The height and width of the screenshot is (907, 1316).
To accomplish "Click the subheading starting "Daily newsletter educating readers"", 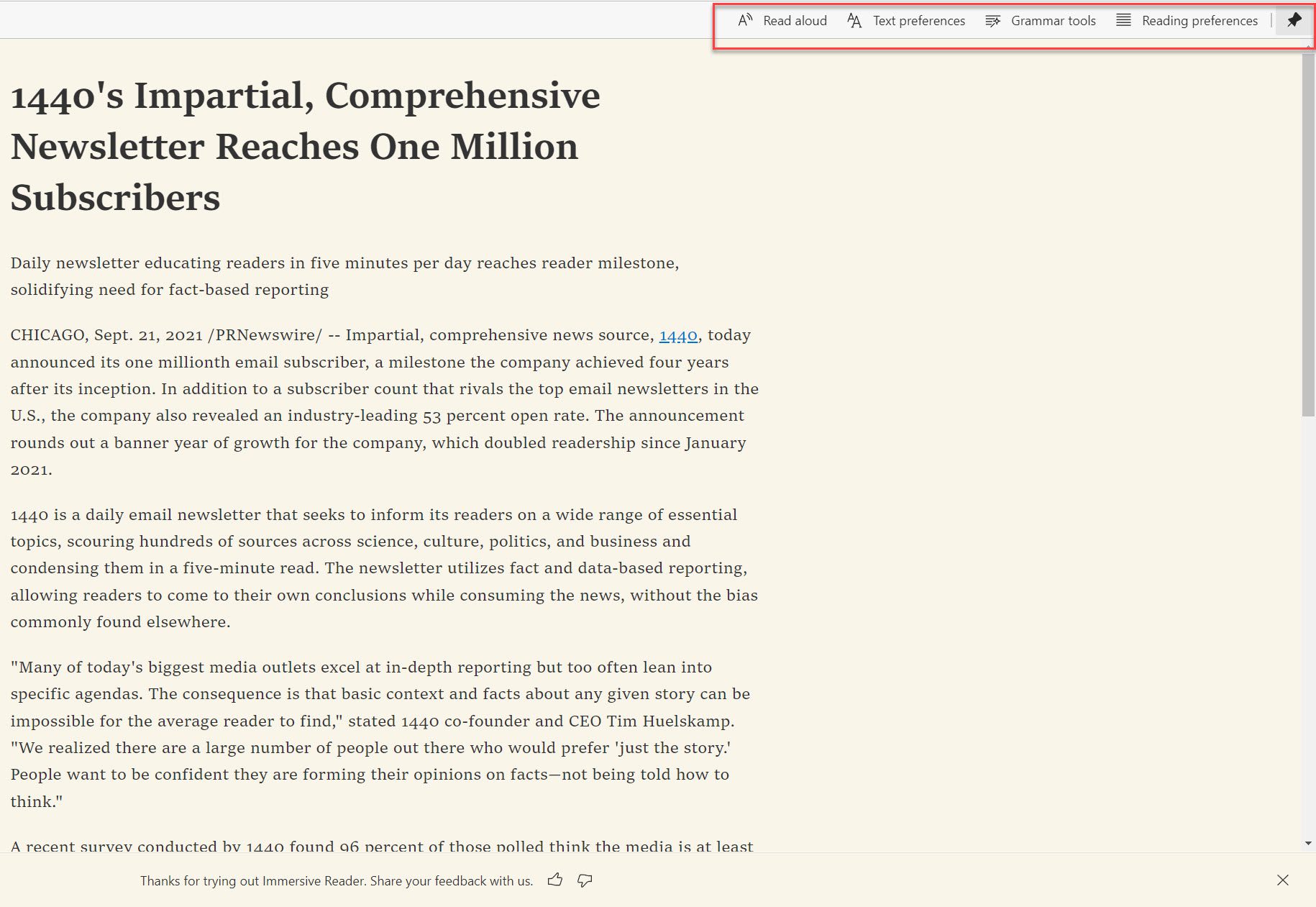I will coord(344,276).
